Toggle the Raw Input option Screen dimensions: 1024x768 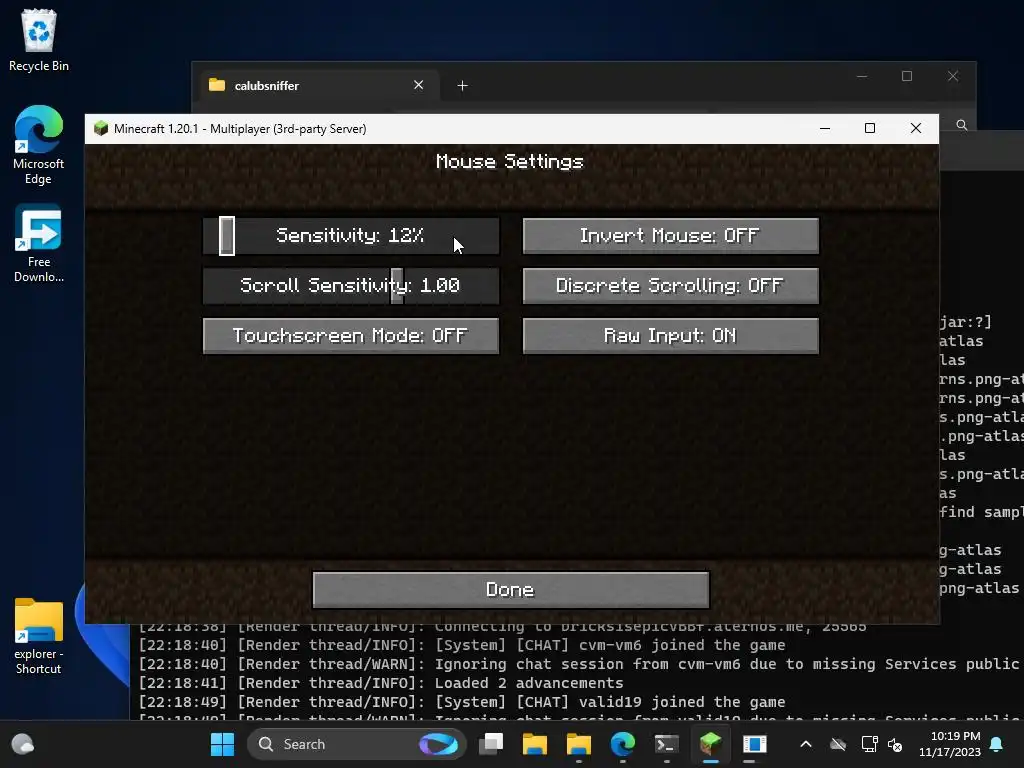tap(670, 336)
